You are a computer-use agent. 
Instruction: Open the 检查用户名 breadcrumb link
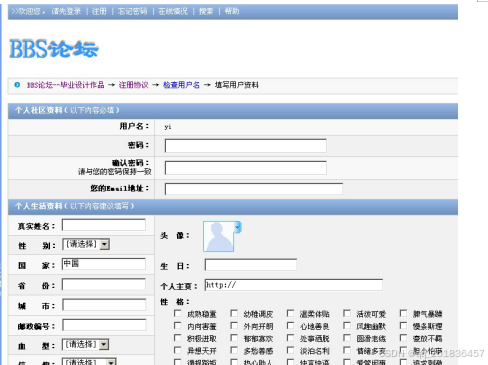click(x=181, y=85)
